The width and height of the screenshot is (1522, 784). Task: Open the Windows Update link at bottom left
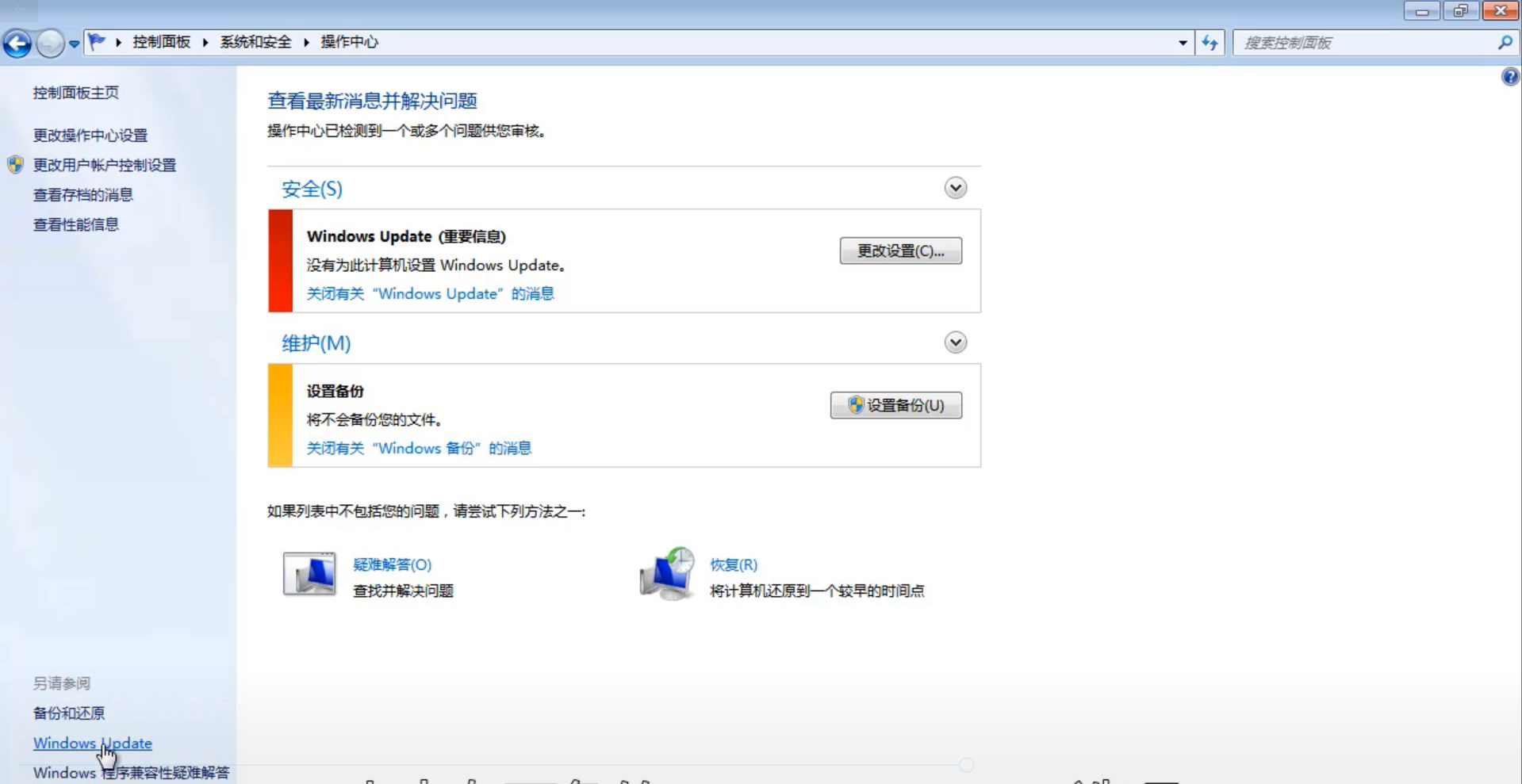[92, 743]
